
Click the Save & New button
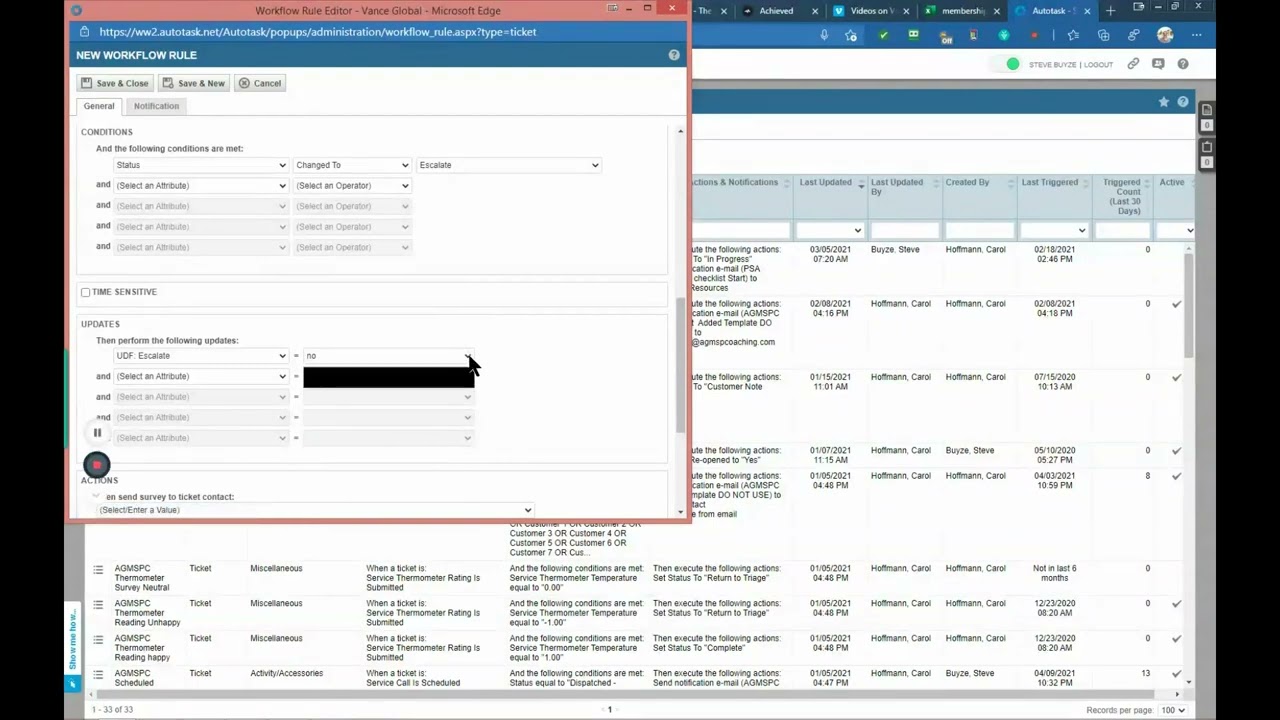click(194, 83)
